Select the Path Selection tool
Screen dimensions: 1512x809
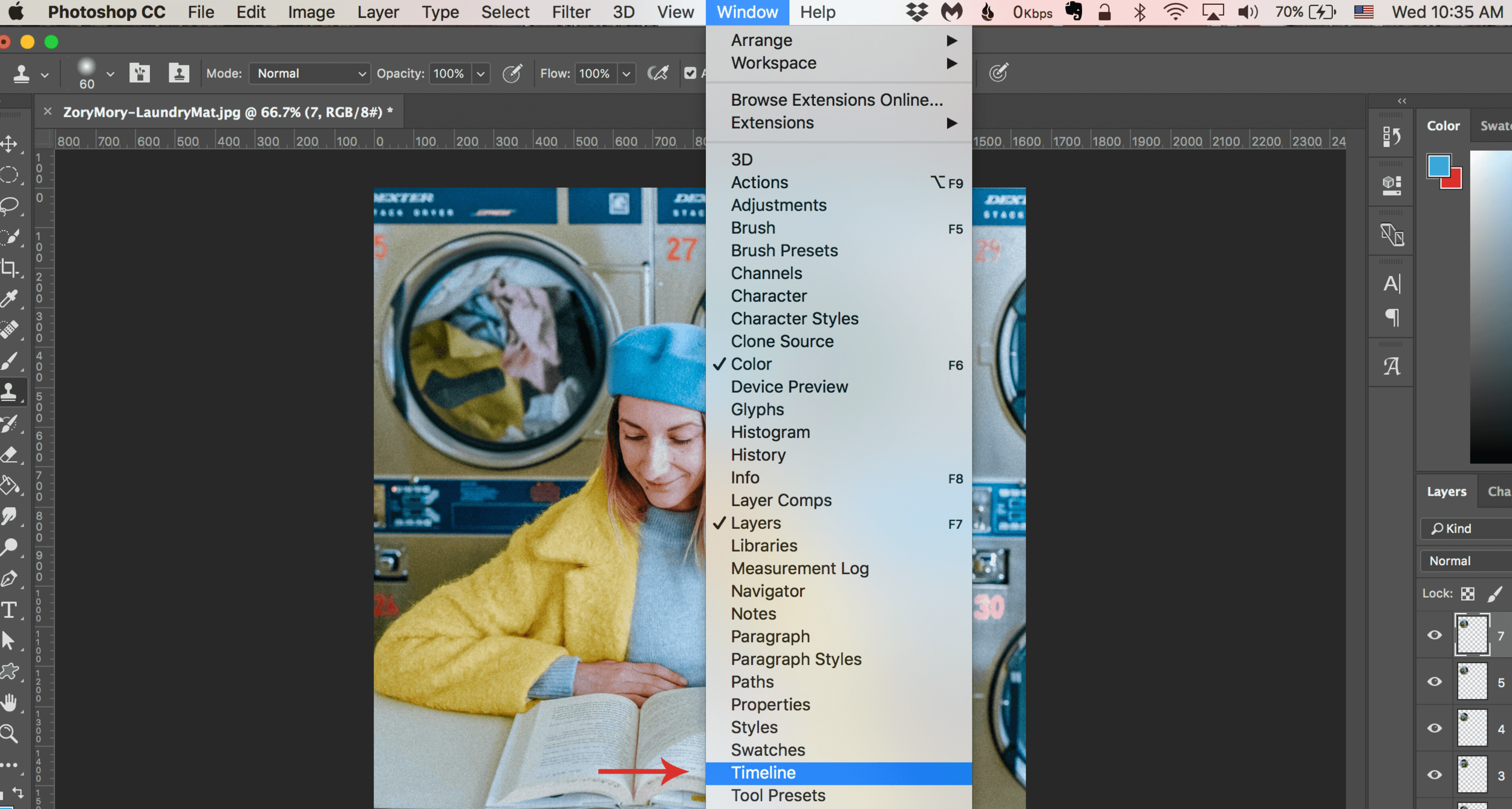9,640
